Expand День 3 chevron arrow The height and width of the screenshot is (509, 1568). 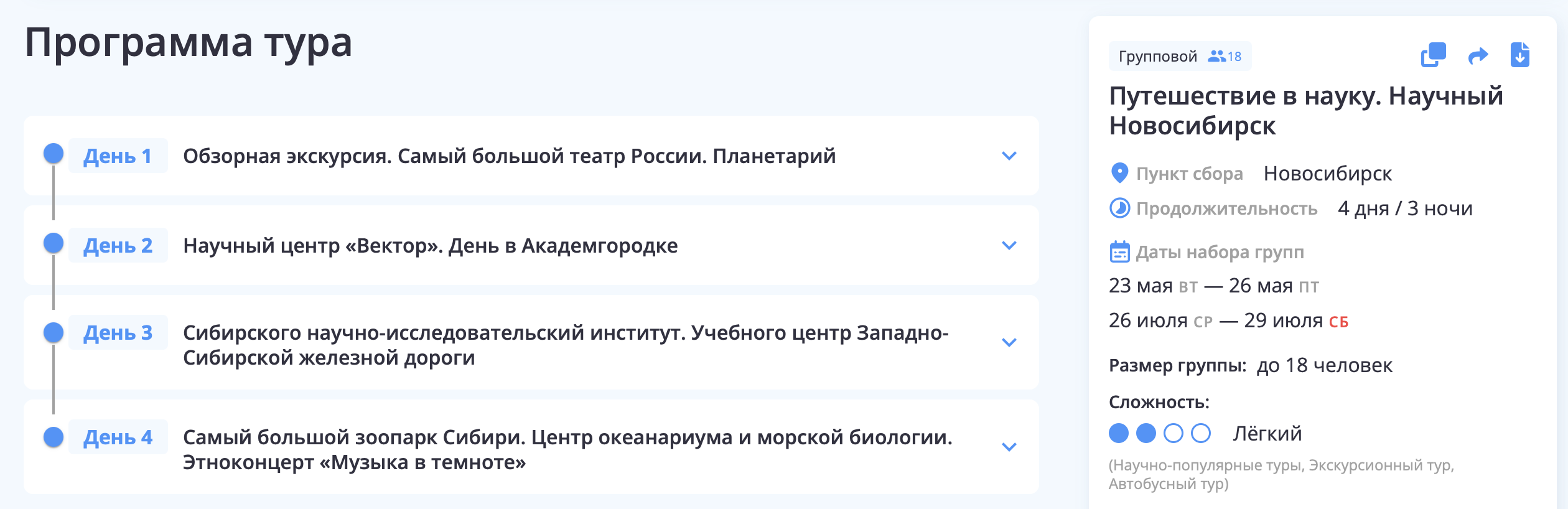pos(1009,342)
